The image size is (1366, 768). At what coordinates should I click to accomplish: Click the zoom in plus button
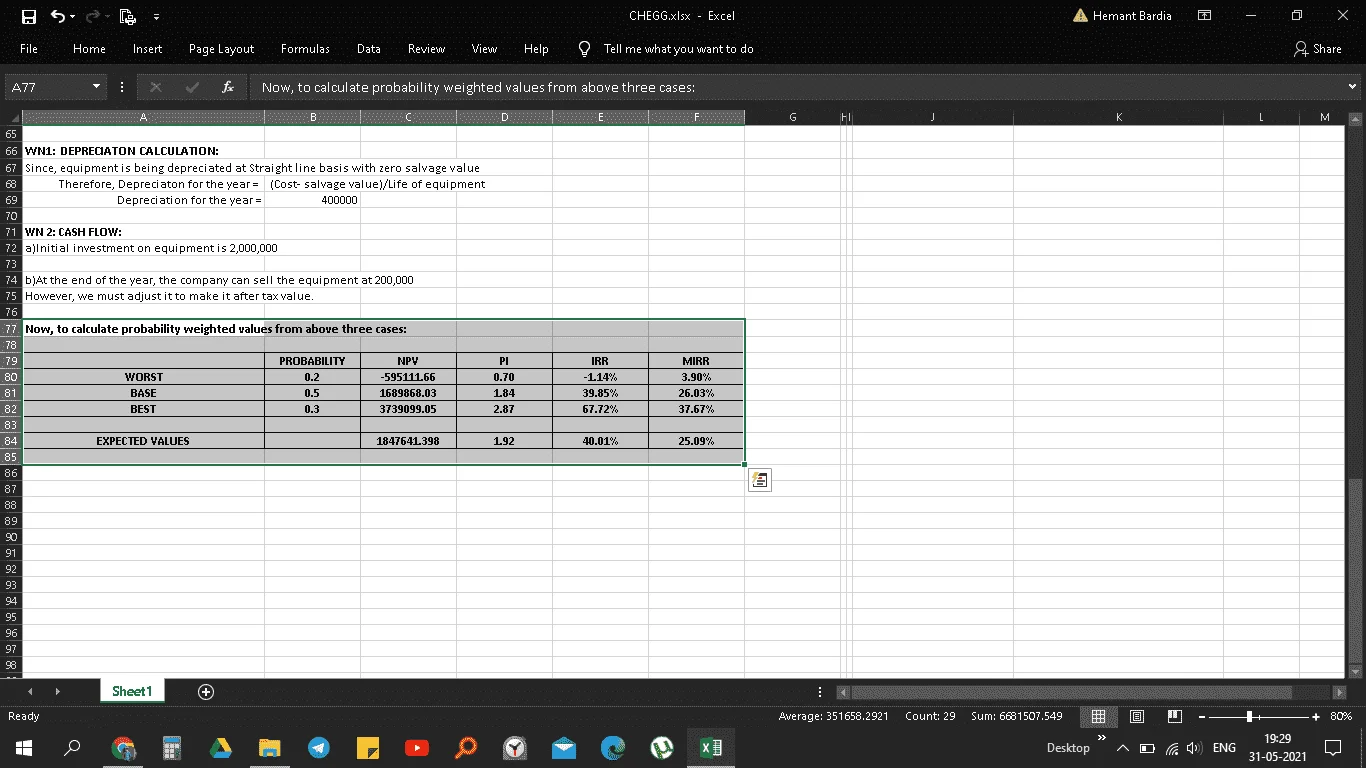click(x=1317, y=716)
